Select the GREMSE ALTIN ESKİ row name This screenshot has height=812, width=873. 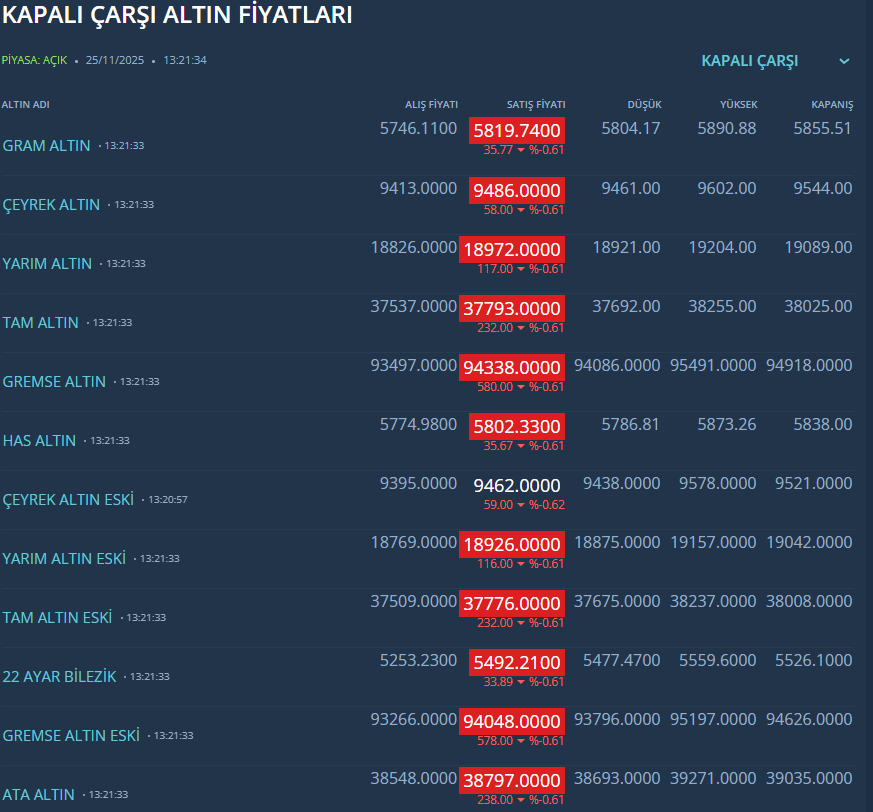pyautogui.click(x=71, y=736)
